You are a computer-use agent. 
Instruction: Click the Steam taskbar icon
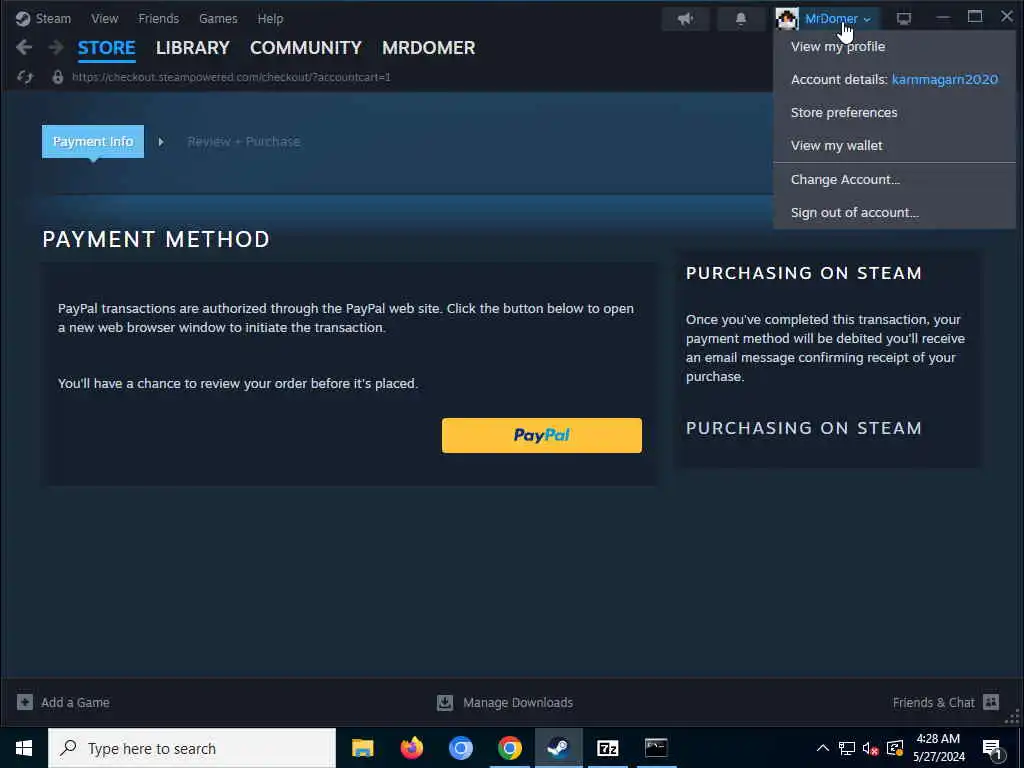pos(558,748)
